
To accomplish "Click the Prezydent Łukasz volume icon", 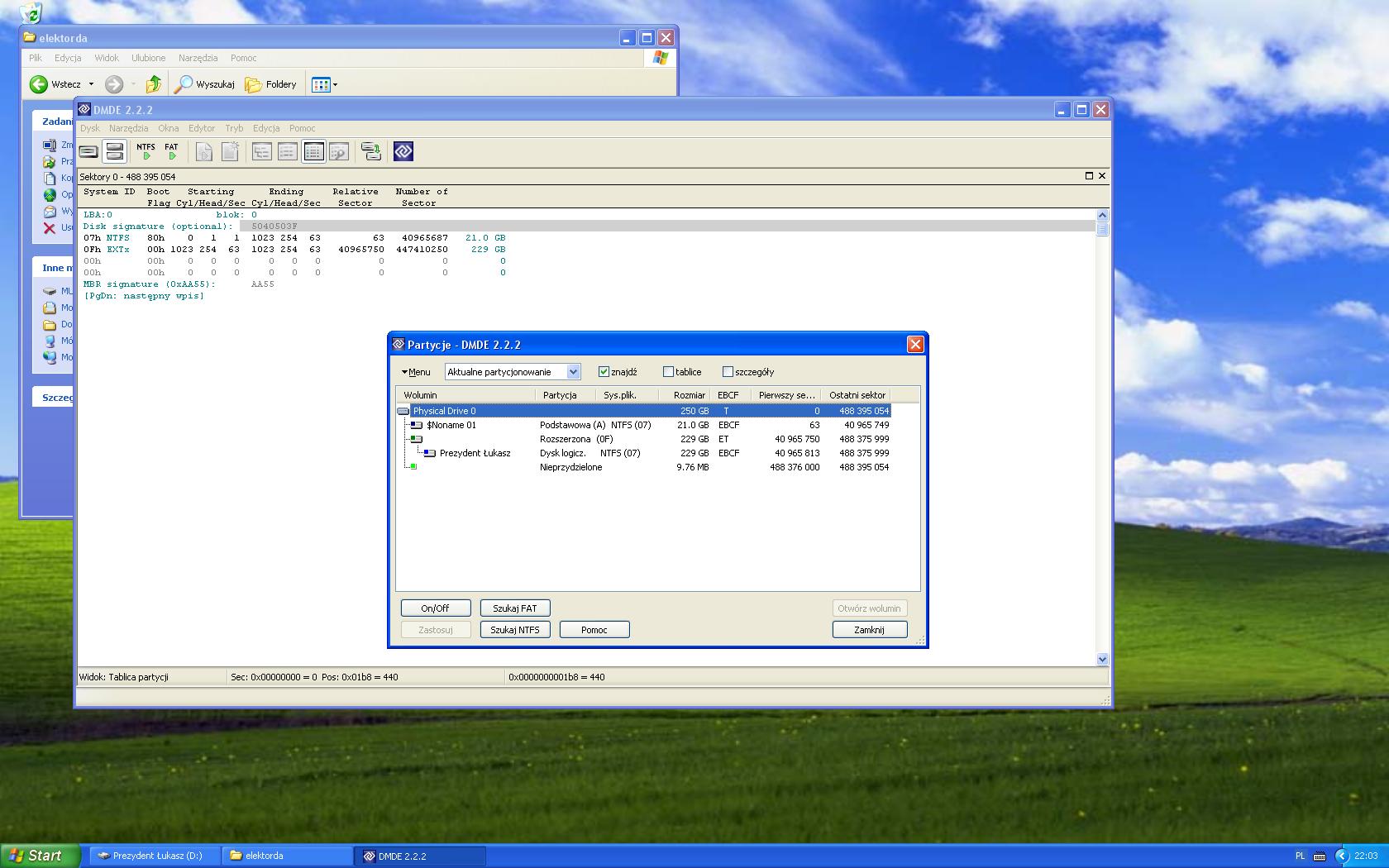I will [430, 453].
